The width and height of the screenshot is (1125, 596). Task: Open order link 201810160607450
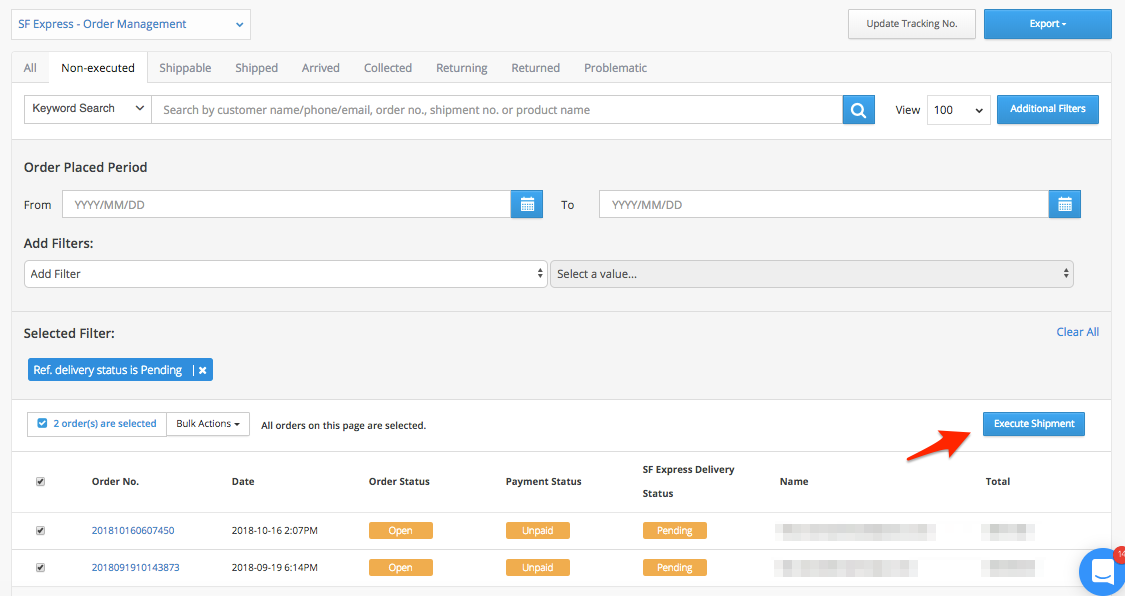[x=133, y=531]
